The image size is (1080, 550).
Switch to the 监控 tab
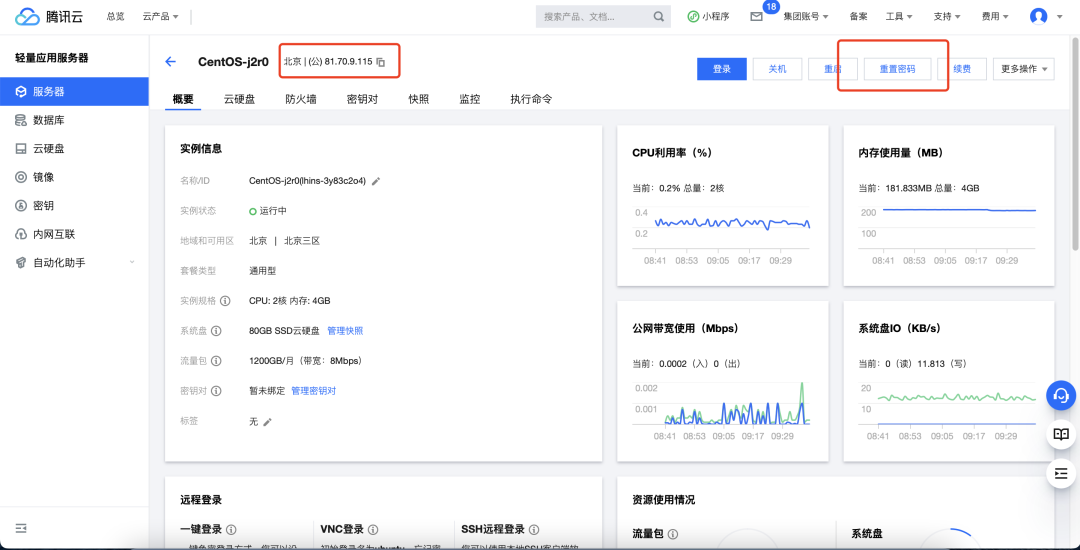coord(470,98)
